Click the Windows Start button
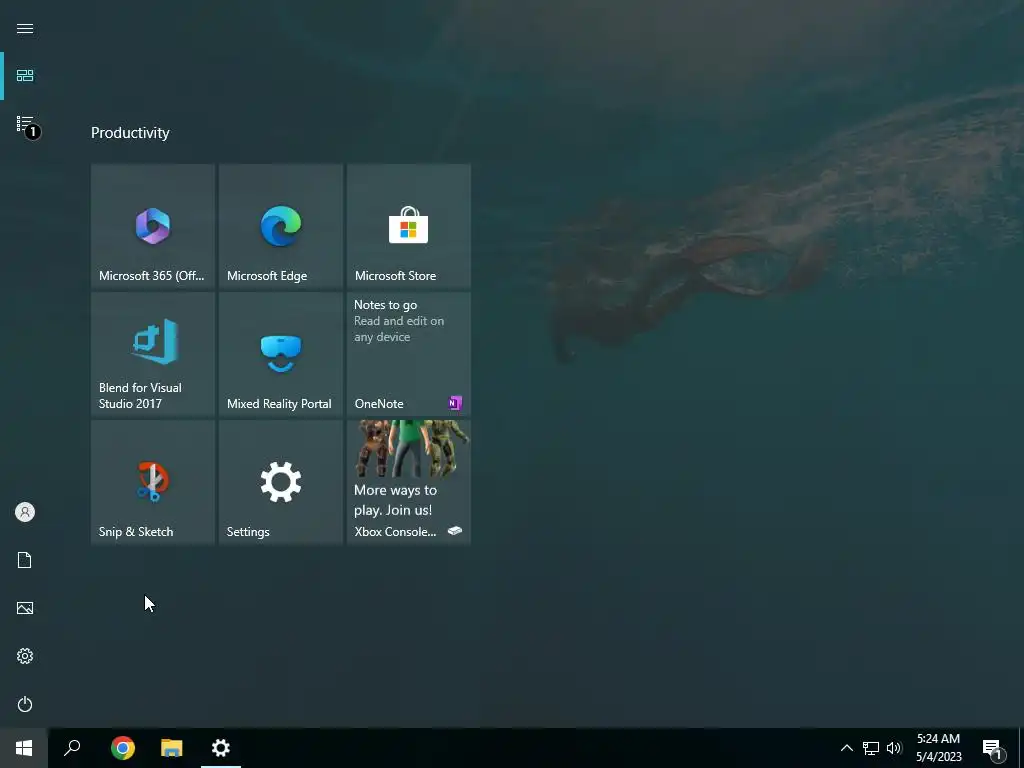The width and height of the screenshot is (1024, 768). [24, 748]
